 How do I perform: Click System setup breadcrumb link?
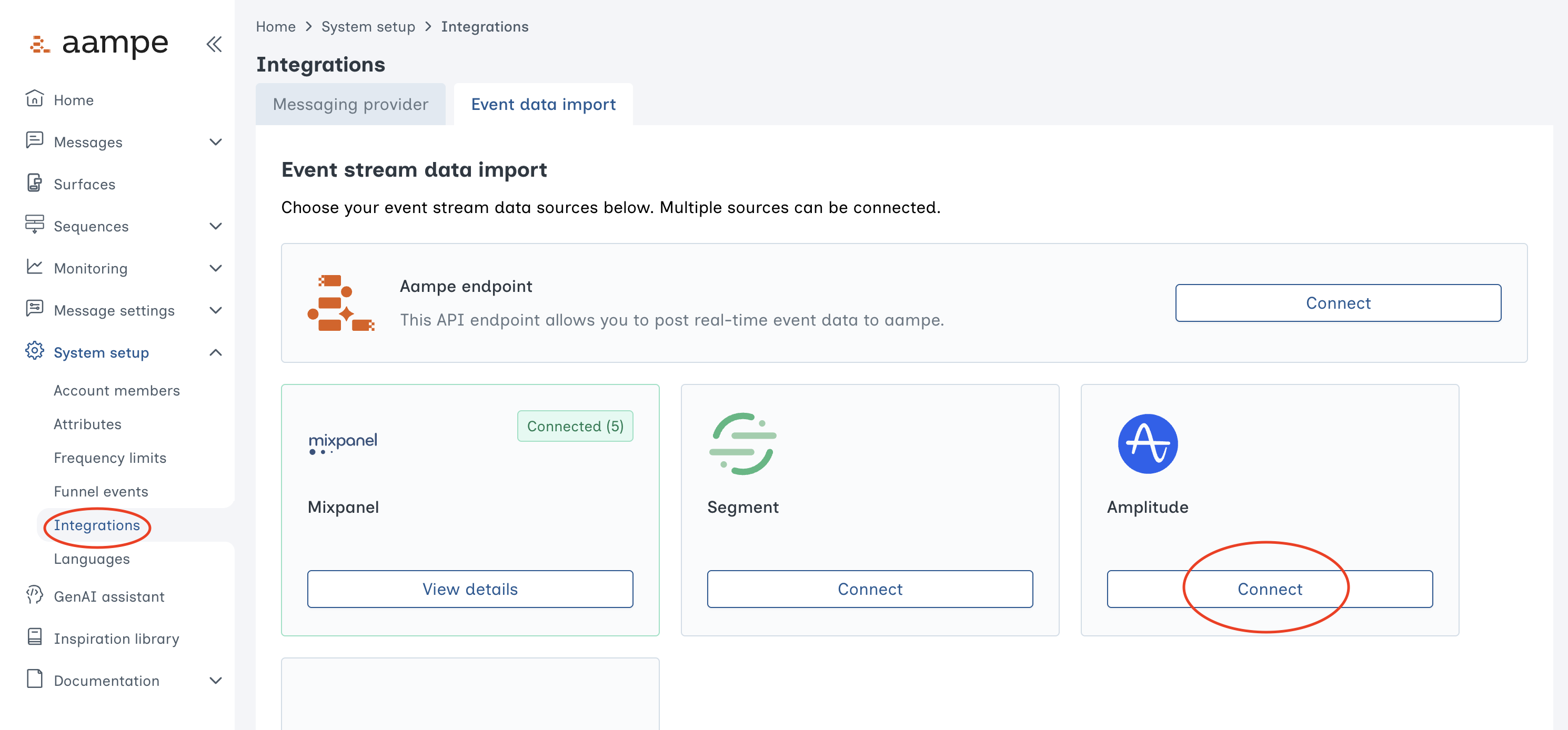click(x=368, y=27)
